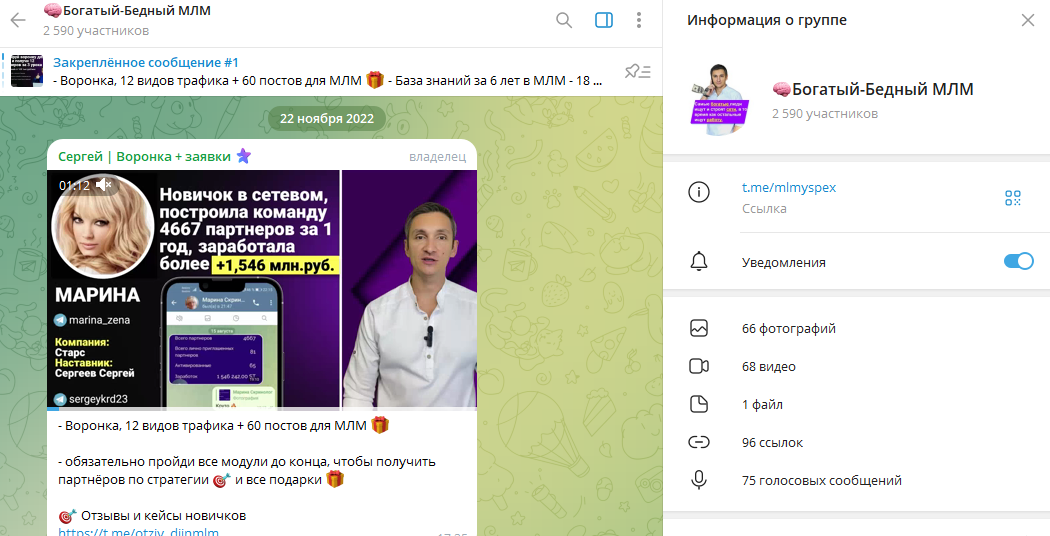Open the t.me/mlmyspex group link
The width and height of the screenshot is (1050, 536).
[789, 188]
